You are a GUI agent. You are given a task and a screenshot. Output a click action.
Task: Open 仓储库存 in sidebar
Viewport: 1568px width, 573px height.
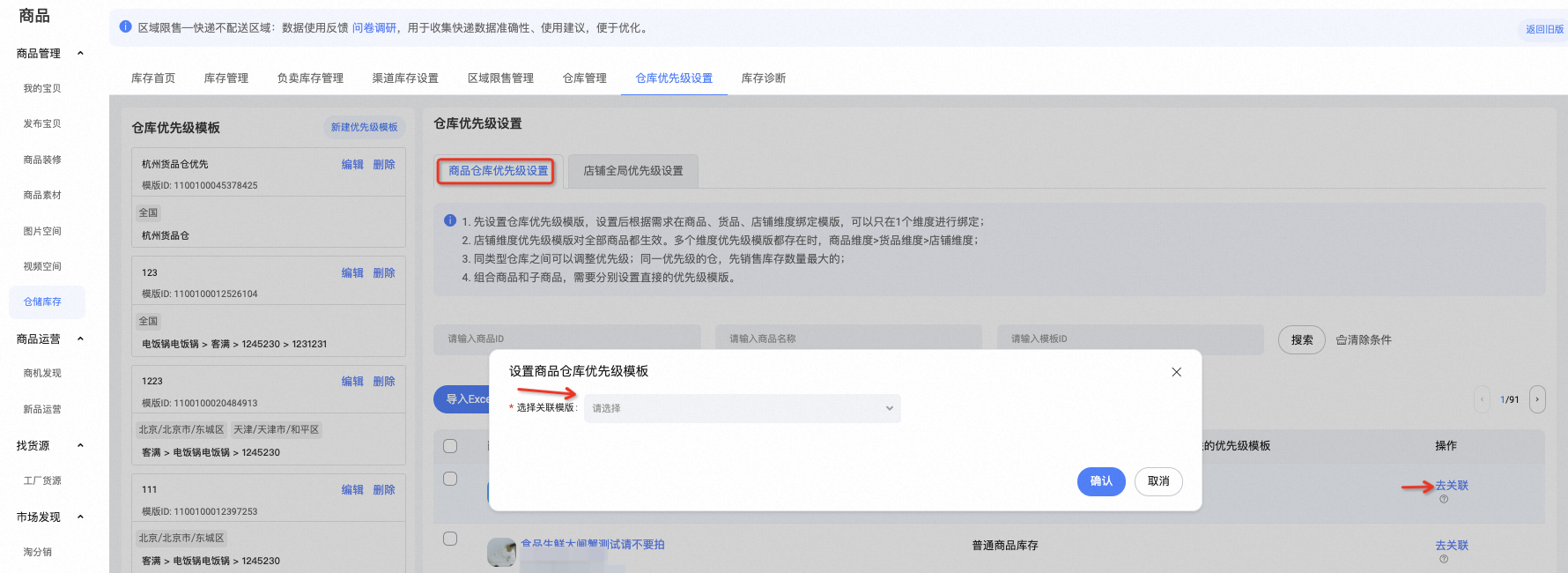point(47,301)
